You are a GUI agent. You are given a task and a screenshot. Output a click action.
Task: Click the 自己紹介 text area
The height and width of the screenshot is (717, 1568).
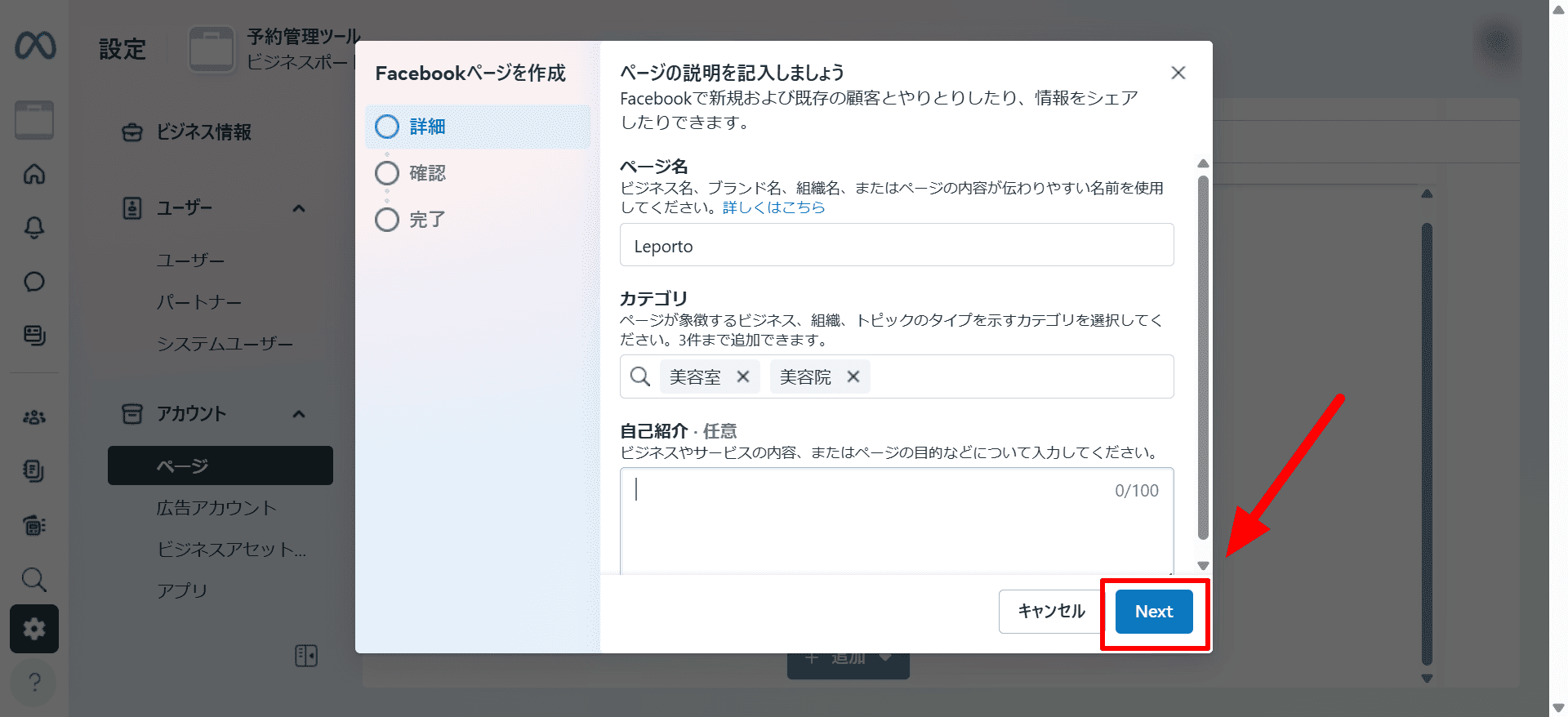tap(897, 521)
